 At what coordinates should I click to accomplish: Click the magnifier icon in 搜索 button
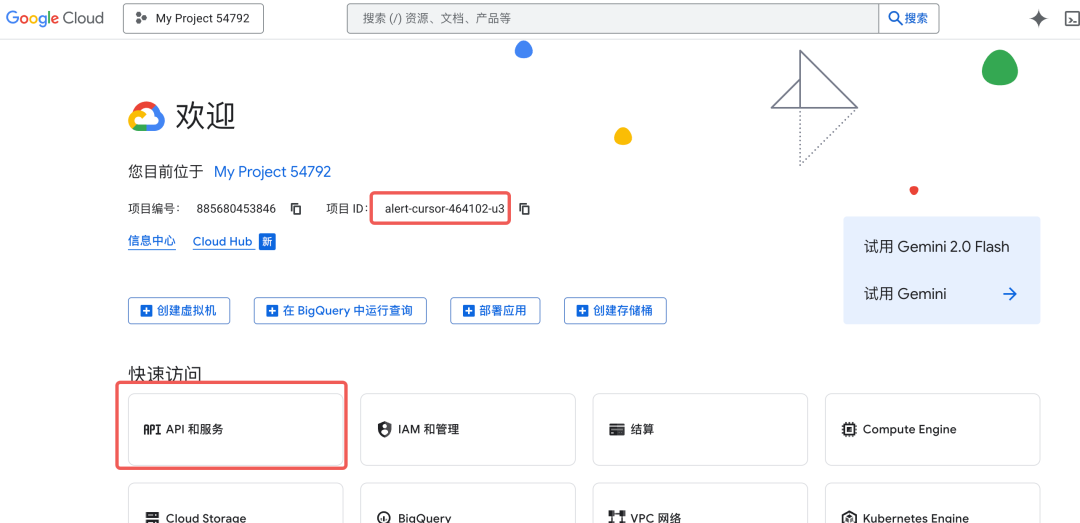(x=895, y=19)
